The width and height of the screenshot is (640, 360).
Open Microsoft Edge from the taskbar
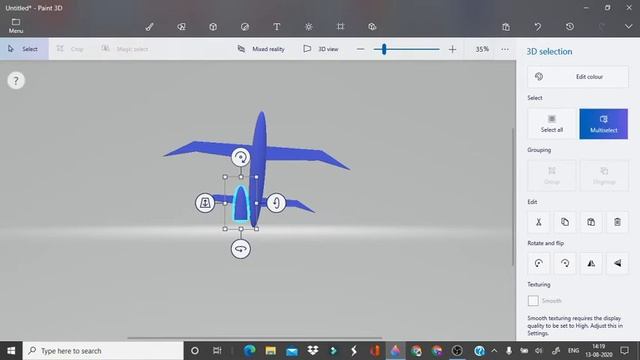click(x=249, y=351)
